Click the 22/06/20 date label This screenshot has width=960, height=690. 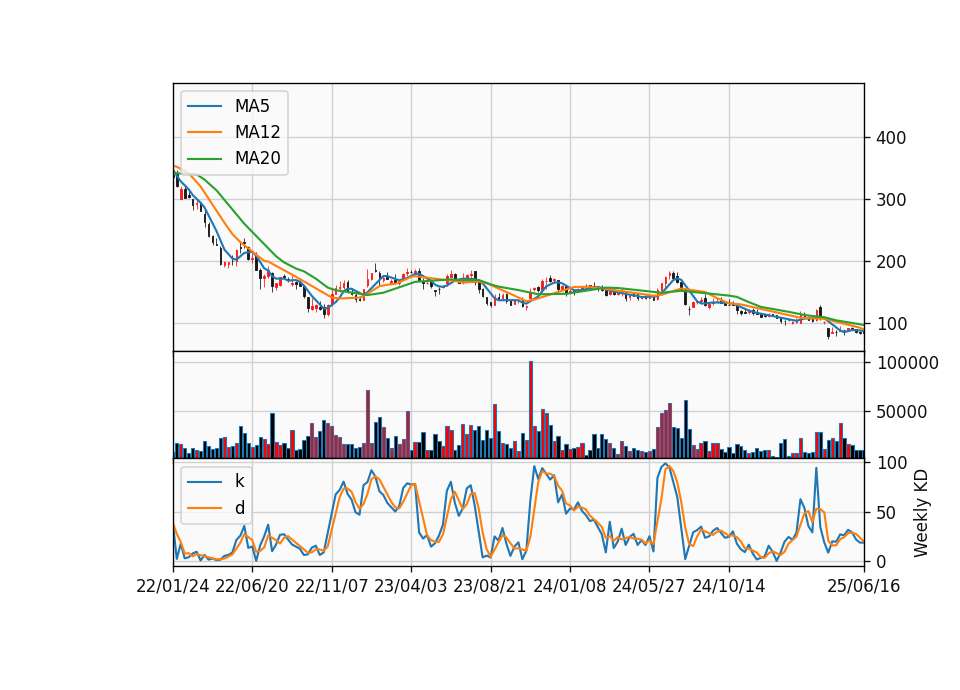pos(252,586)
